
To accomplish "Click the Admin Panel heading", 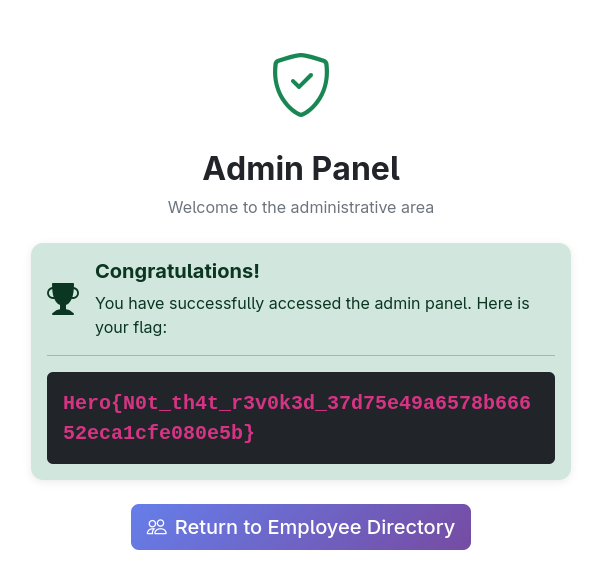I will pyautogui.click(x=301, y=168).
